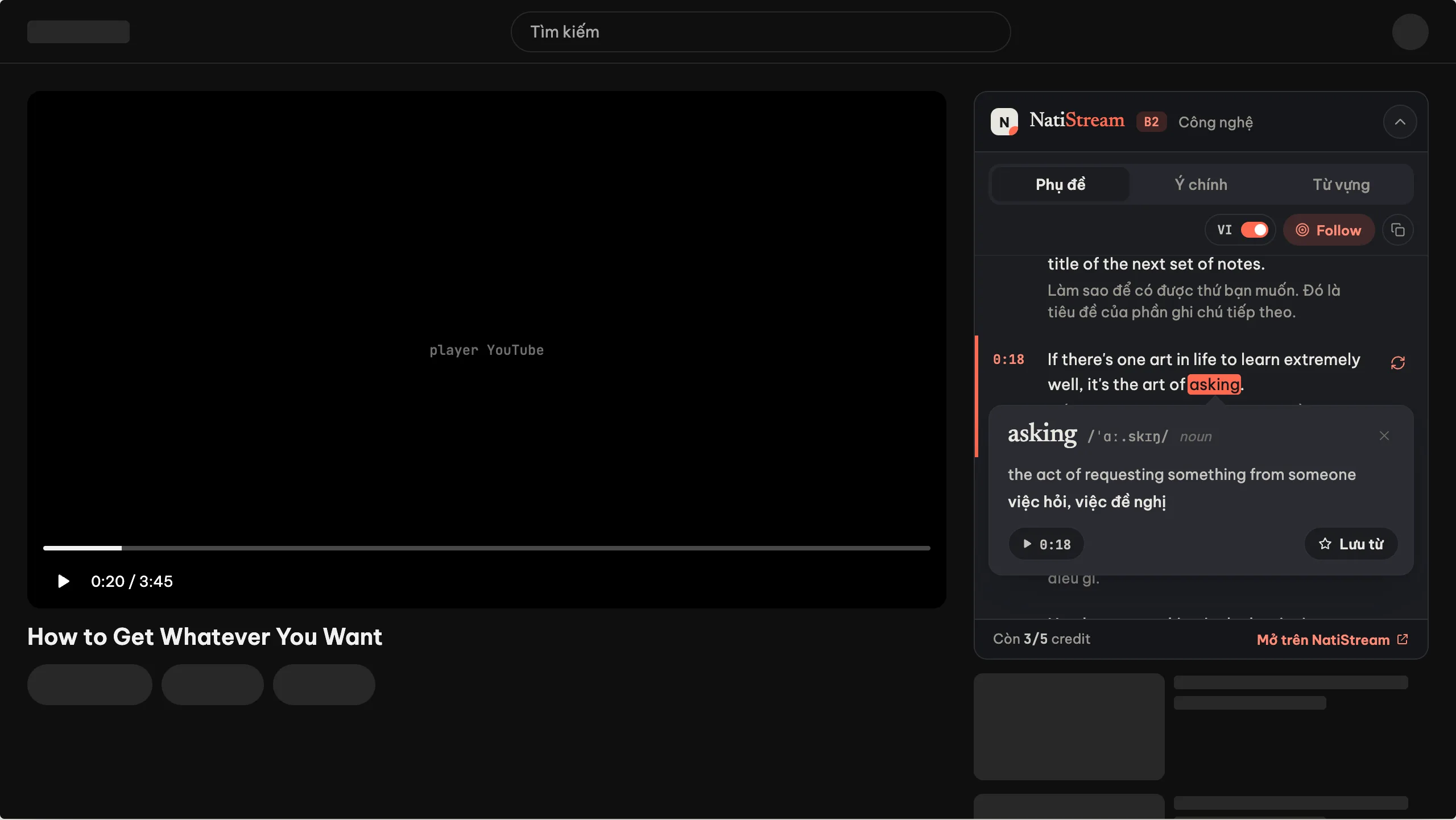The height and width of the screenshot is (820, 1456).
Task: Click the copy subtitles icon
Action: 1397,230
